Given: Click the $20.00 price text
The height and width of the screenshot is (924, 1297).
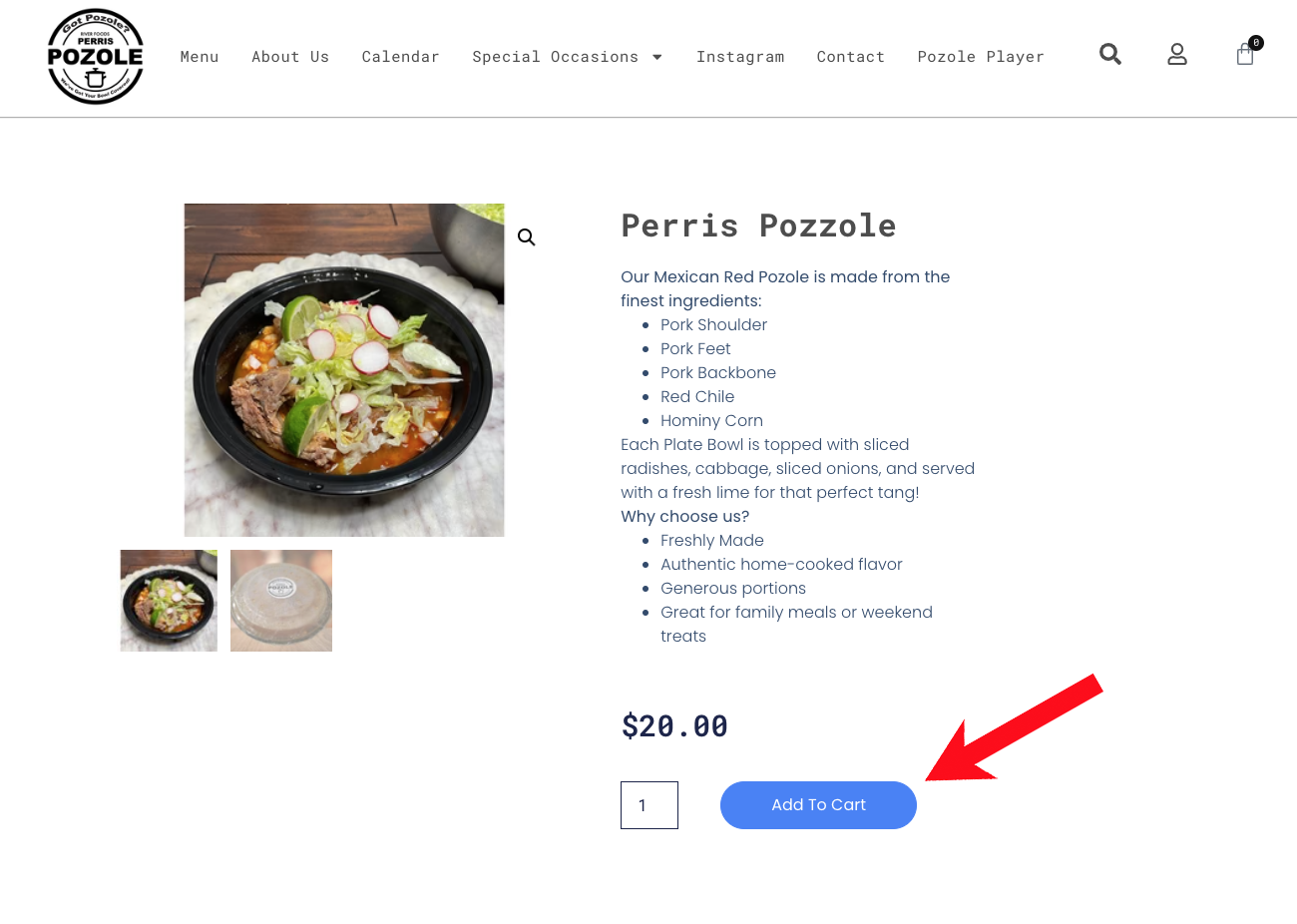Looking at the screenshot, I should (x=674, y=726).
